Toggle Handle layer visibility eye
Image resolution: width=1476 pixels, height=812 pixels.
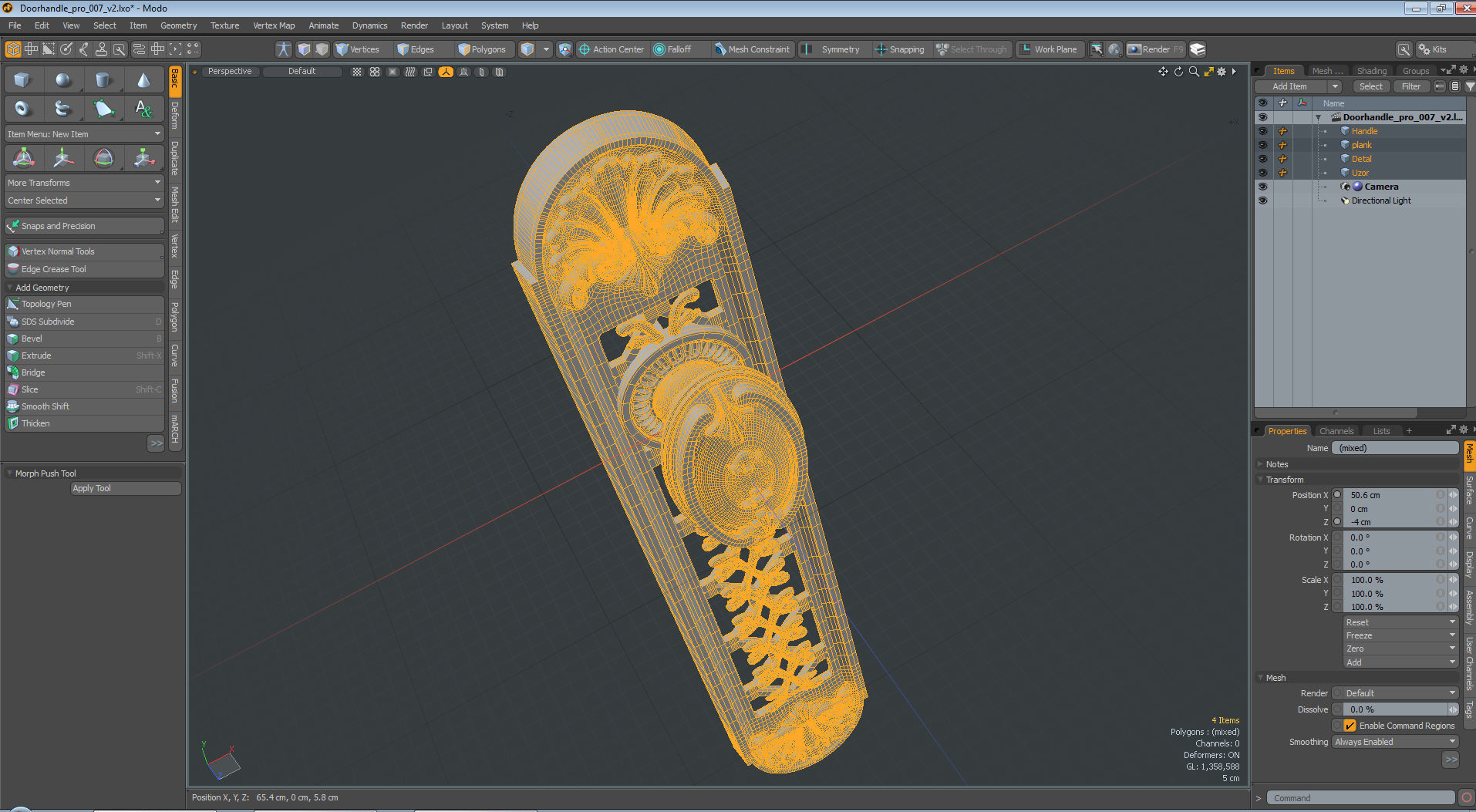click(x=1262, y=131)
